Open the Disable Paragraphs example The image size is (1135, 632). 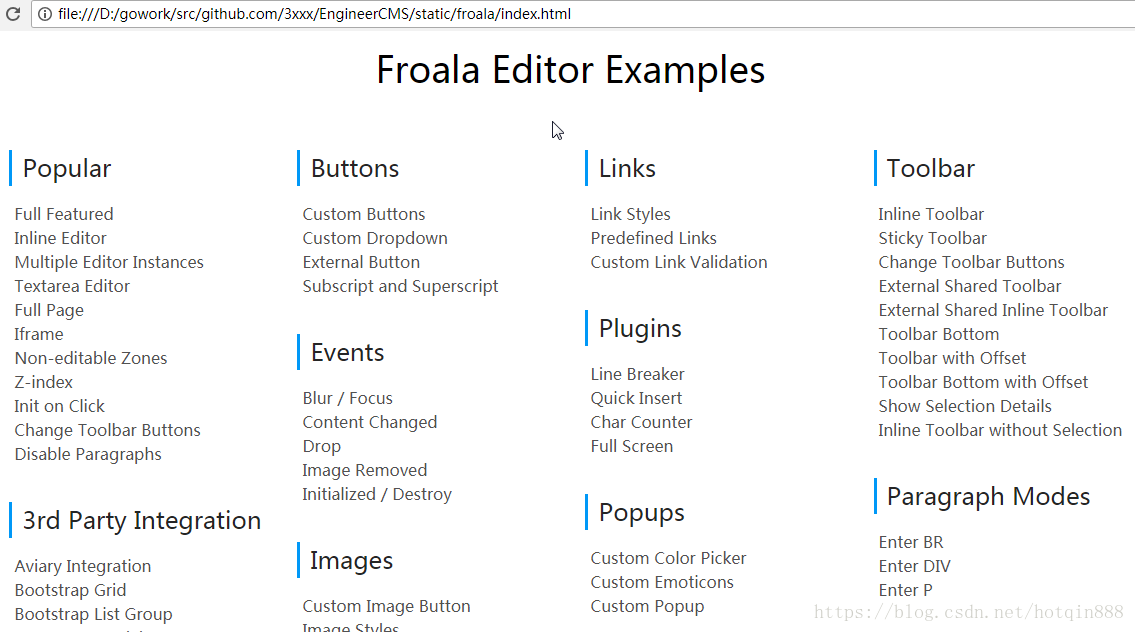[88, 454]
